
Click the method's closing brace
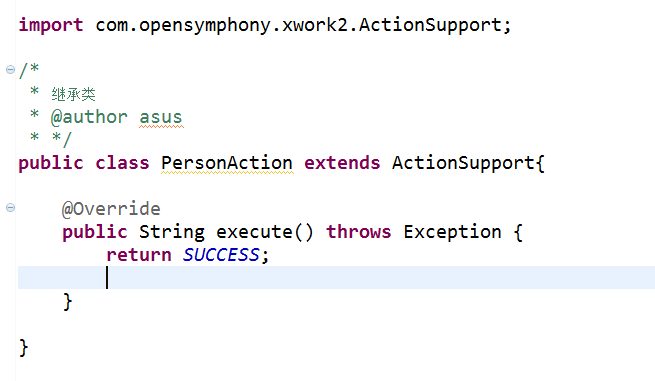coord(68,302)
